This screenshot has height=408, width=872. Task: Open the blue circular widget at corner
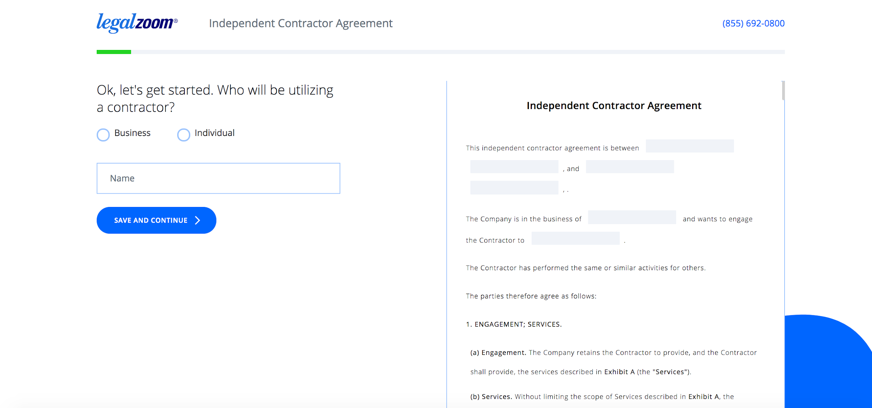coord(829,362)
